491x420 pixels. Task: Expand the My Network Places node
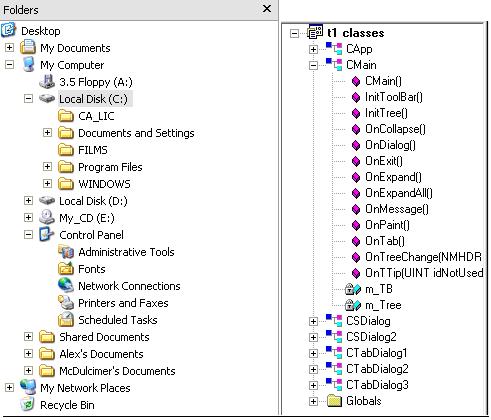click(10, 387)
